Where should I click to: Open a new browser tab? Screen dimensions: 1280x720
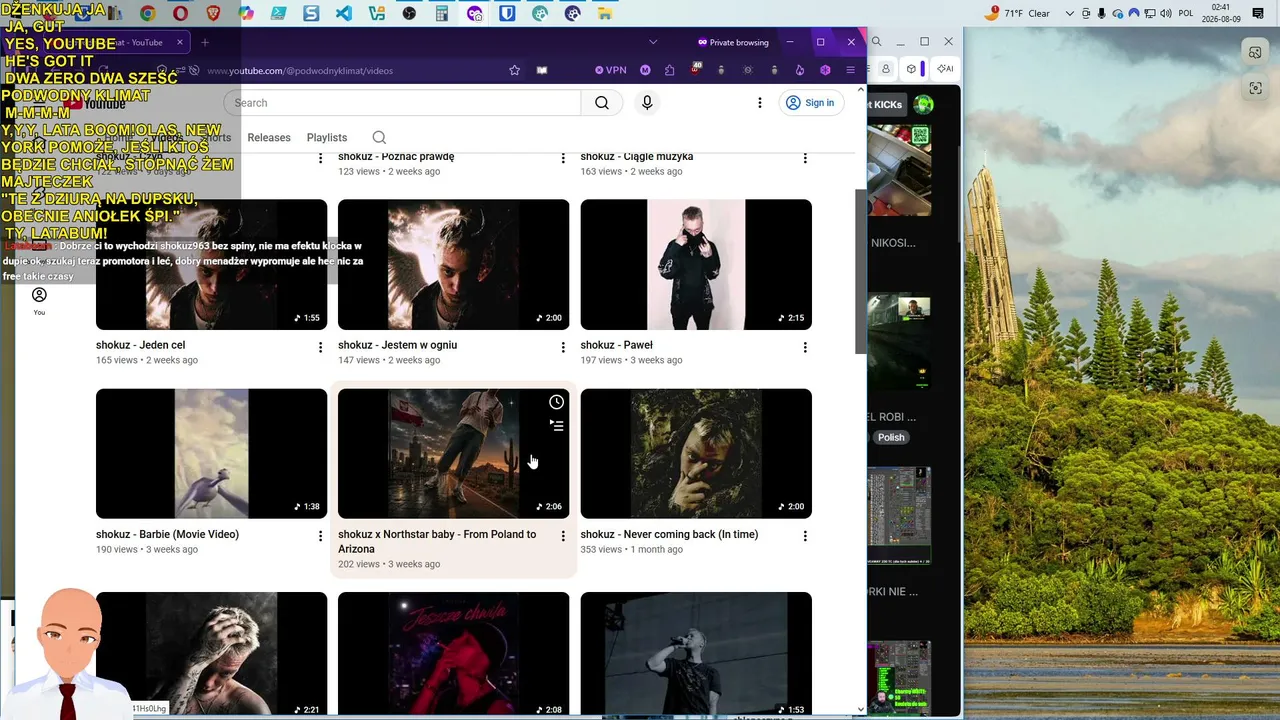(x=205, y=42)
